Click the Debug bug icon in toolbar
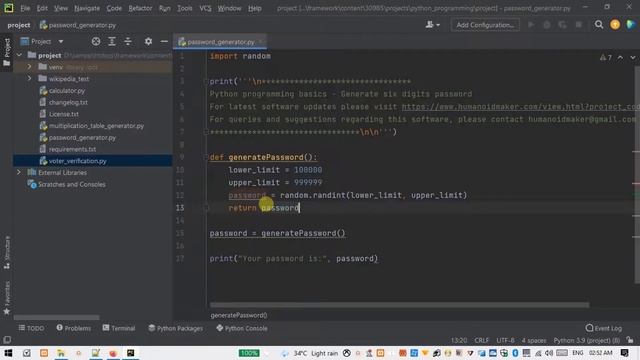 click(547, 25)
